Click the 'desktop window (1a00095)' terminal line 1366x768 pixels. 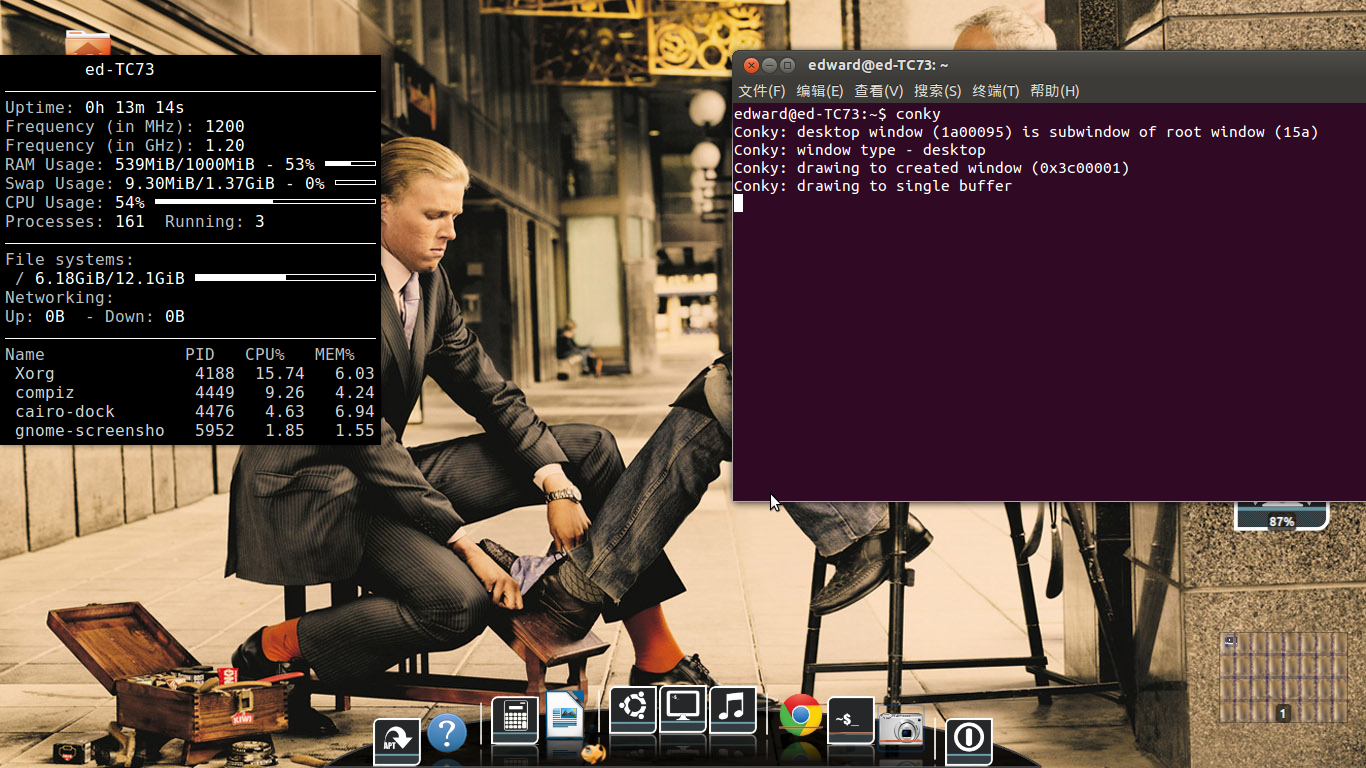[1026, 132]
